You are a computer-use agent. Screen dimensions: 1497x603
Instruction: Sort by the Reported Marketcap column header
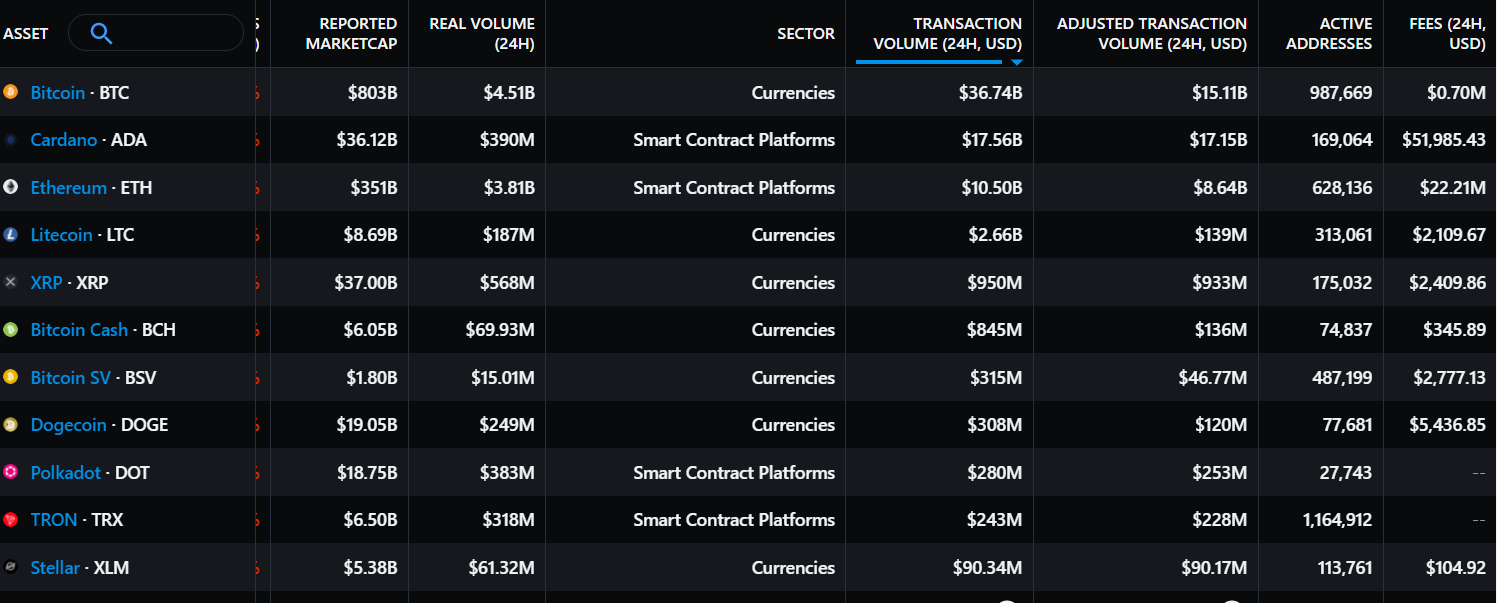pyautogui.click(x=357, y=33)
